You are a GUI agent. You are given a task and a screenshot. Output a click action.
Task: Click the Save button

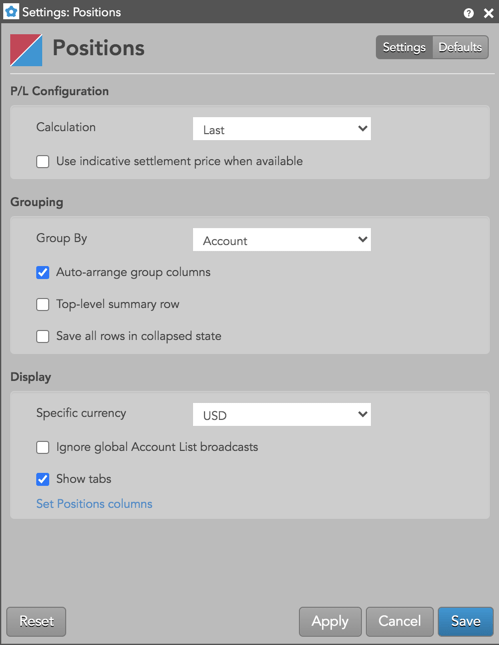466,622
